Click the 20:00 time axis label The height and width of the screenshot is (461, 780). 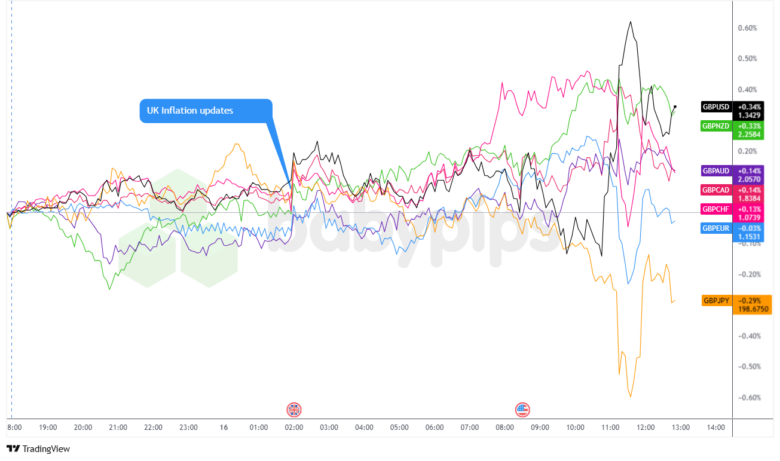pos(83,428)
